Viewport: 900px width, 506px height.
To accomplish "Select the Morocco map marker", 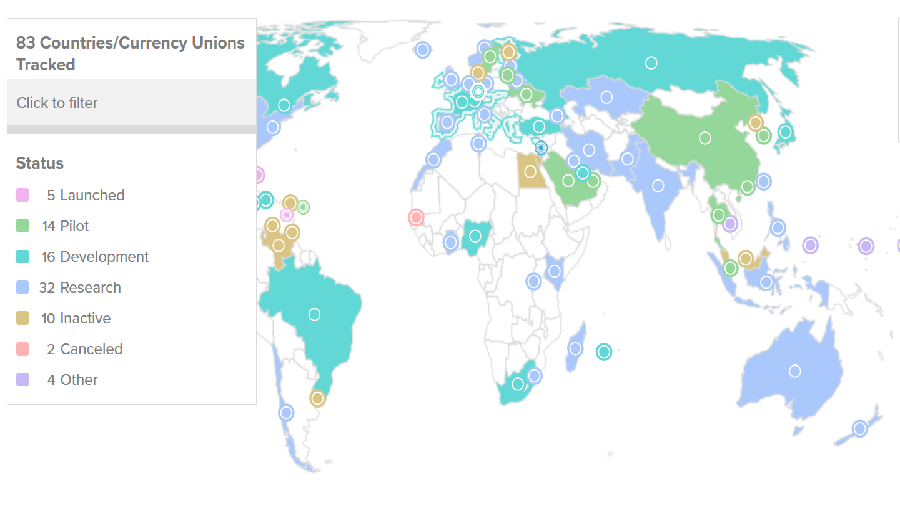I will click(433, 160).
